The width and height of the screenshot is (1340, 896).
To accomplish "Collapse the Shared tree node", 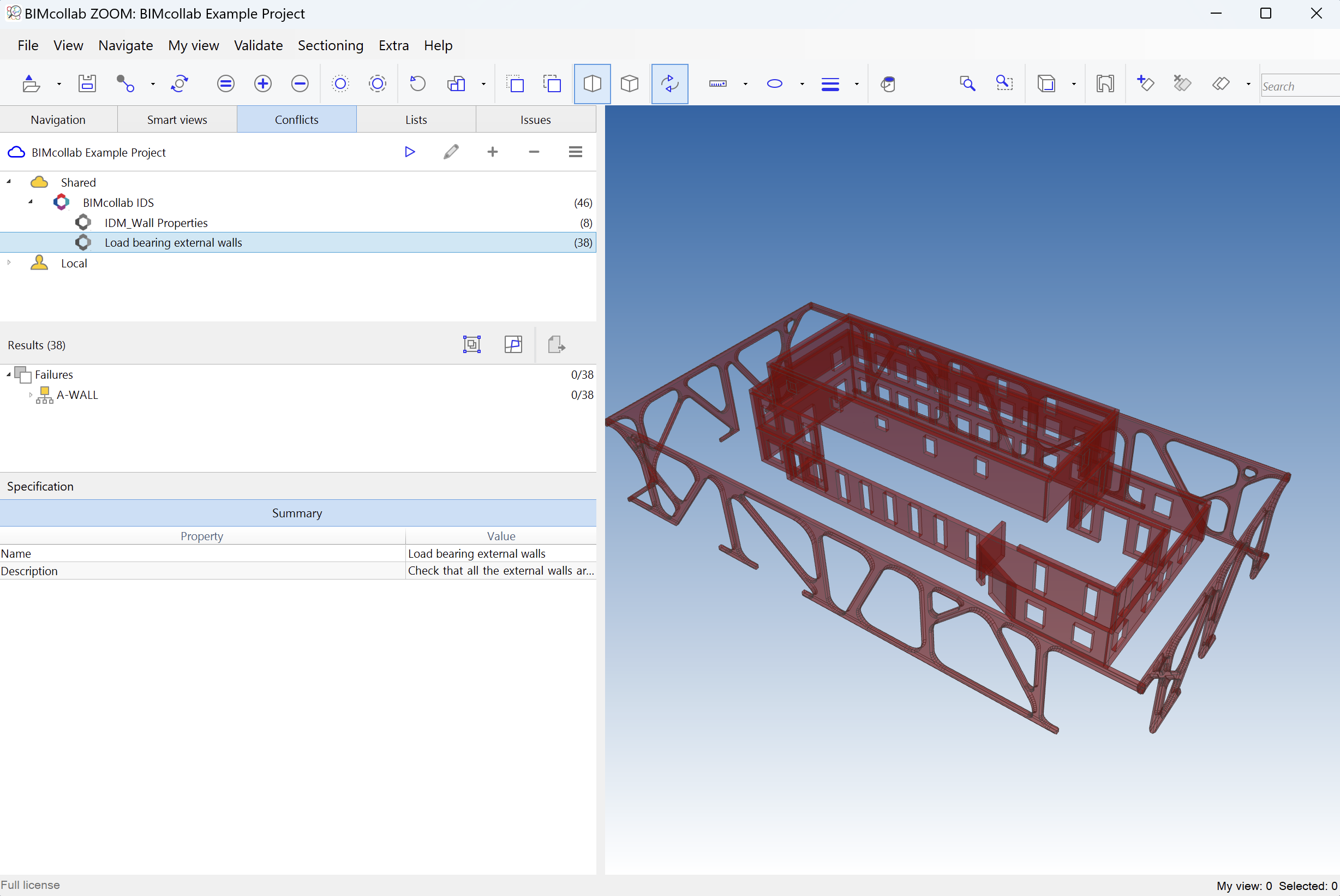I will (x=9, y=182).
